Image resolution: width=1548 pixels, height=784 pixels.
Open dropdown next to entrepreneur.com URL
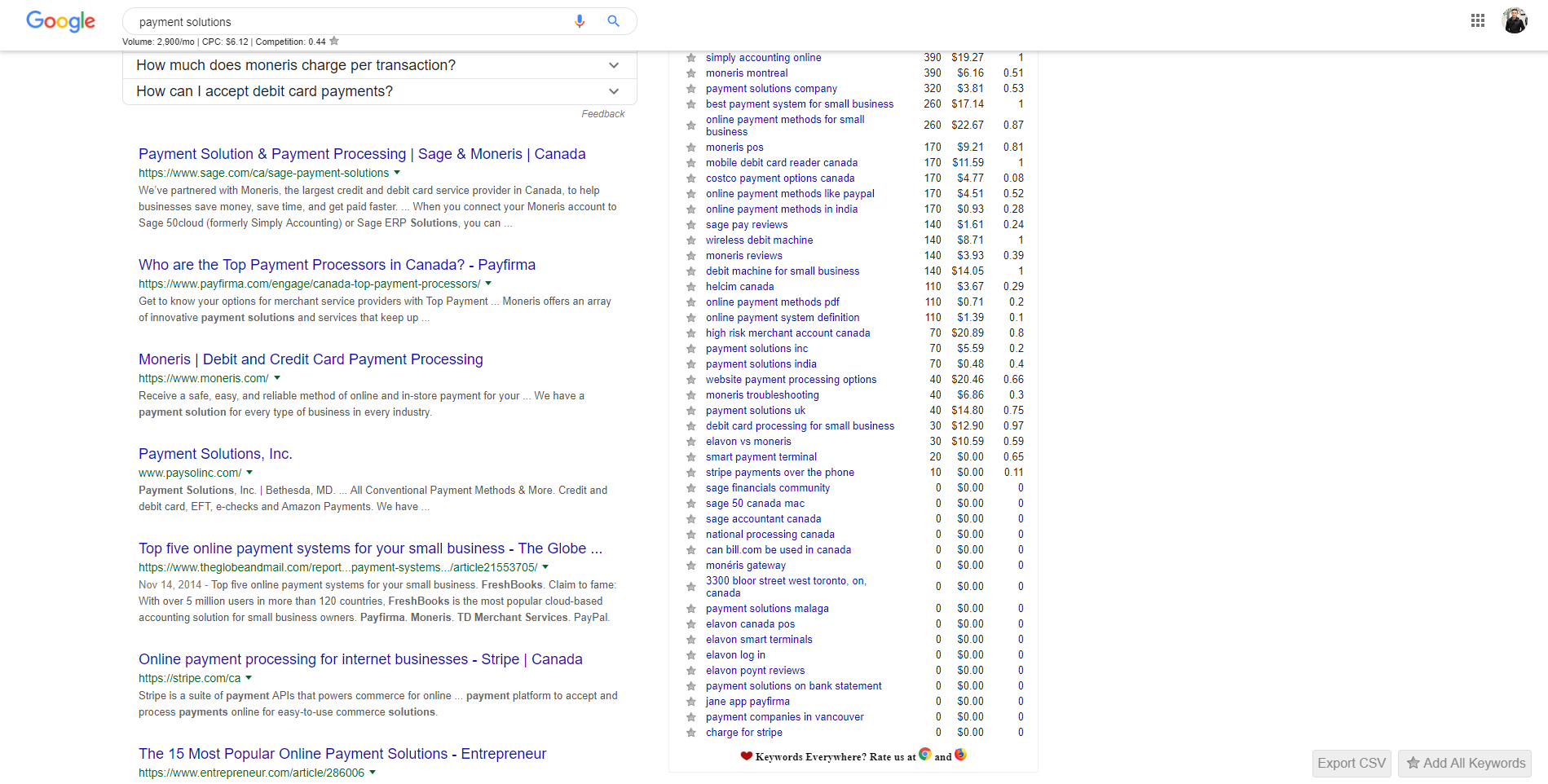[x=373, y=773]
